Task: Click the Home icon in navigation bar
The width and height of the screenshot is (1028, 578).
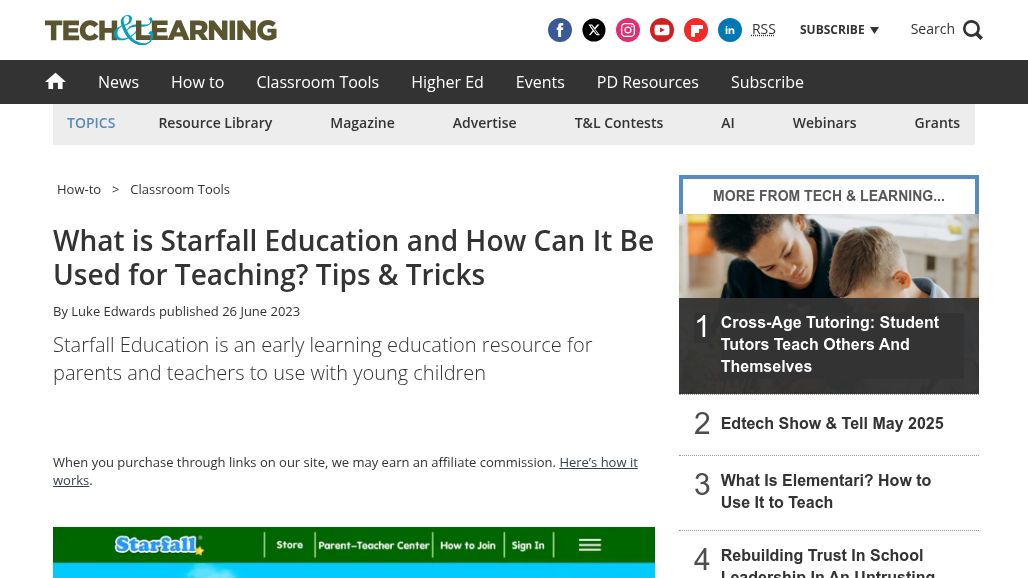Action: coord(55,81)
